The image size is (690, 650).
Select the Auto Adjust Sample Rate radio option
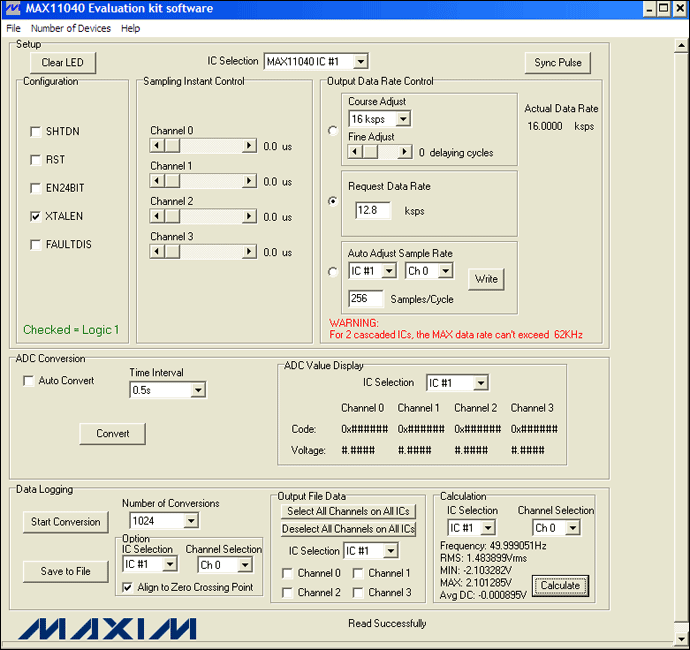[x=333, y=271]
